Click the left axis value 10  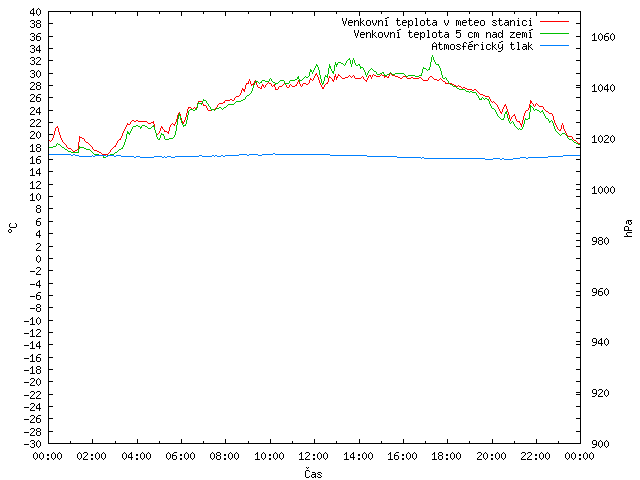click(x=36, y=197)
